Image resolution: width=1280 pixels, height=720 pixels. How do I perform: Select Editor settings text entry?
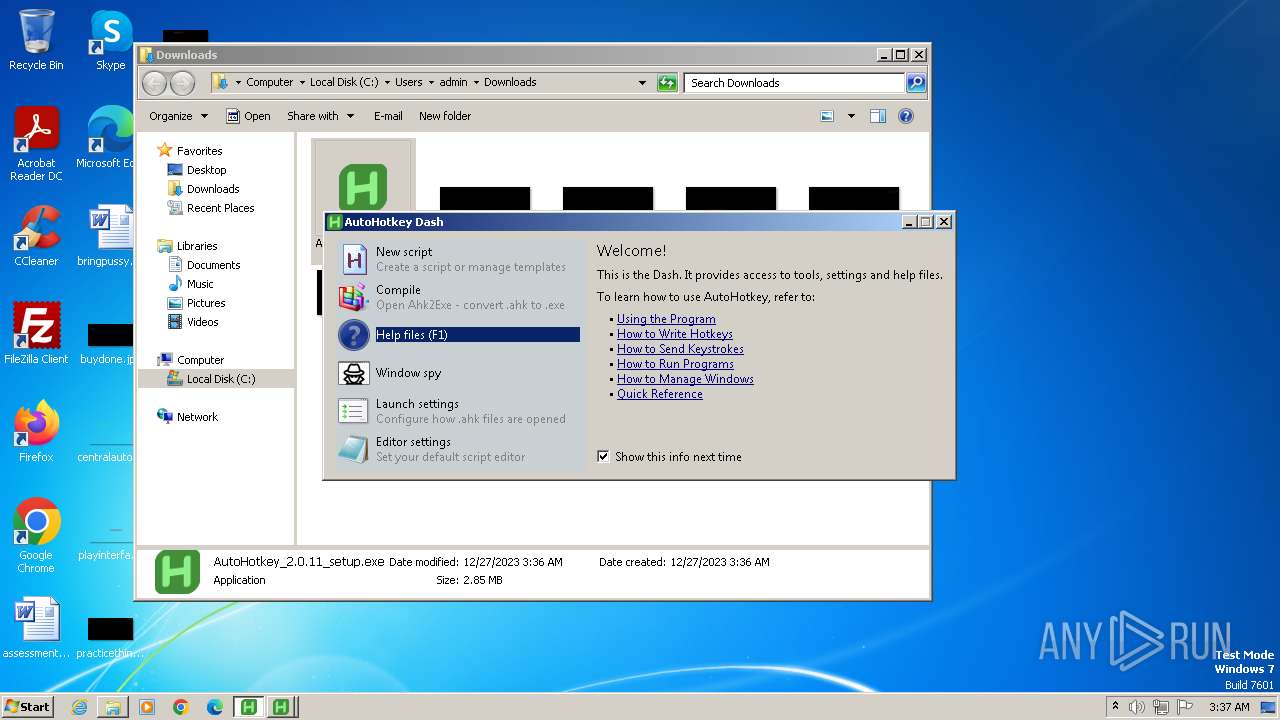click(x=413, y=442)
